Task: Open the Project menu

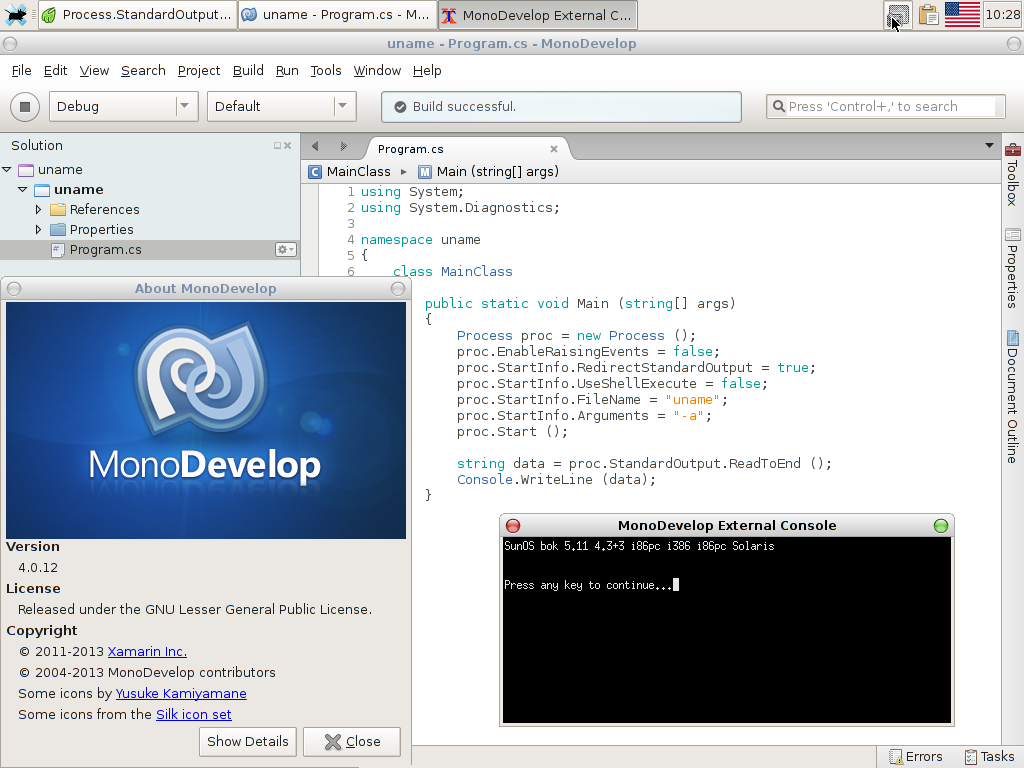Action: 199,71
